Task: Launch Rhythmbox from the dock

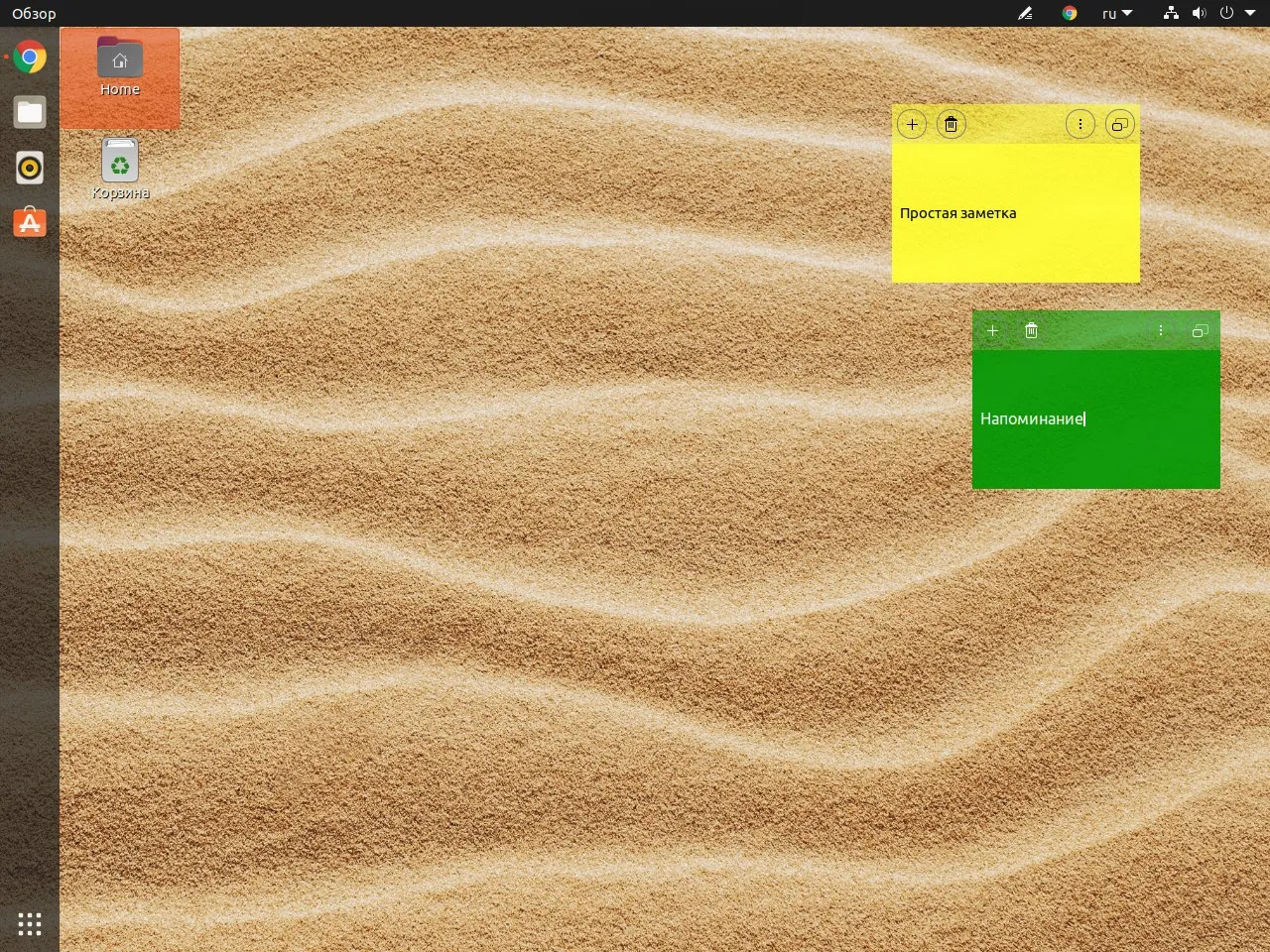Action: pyautogui.click(x=30, y=168)
